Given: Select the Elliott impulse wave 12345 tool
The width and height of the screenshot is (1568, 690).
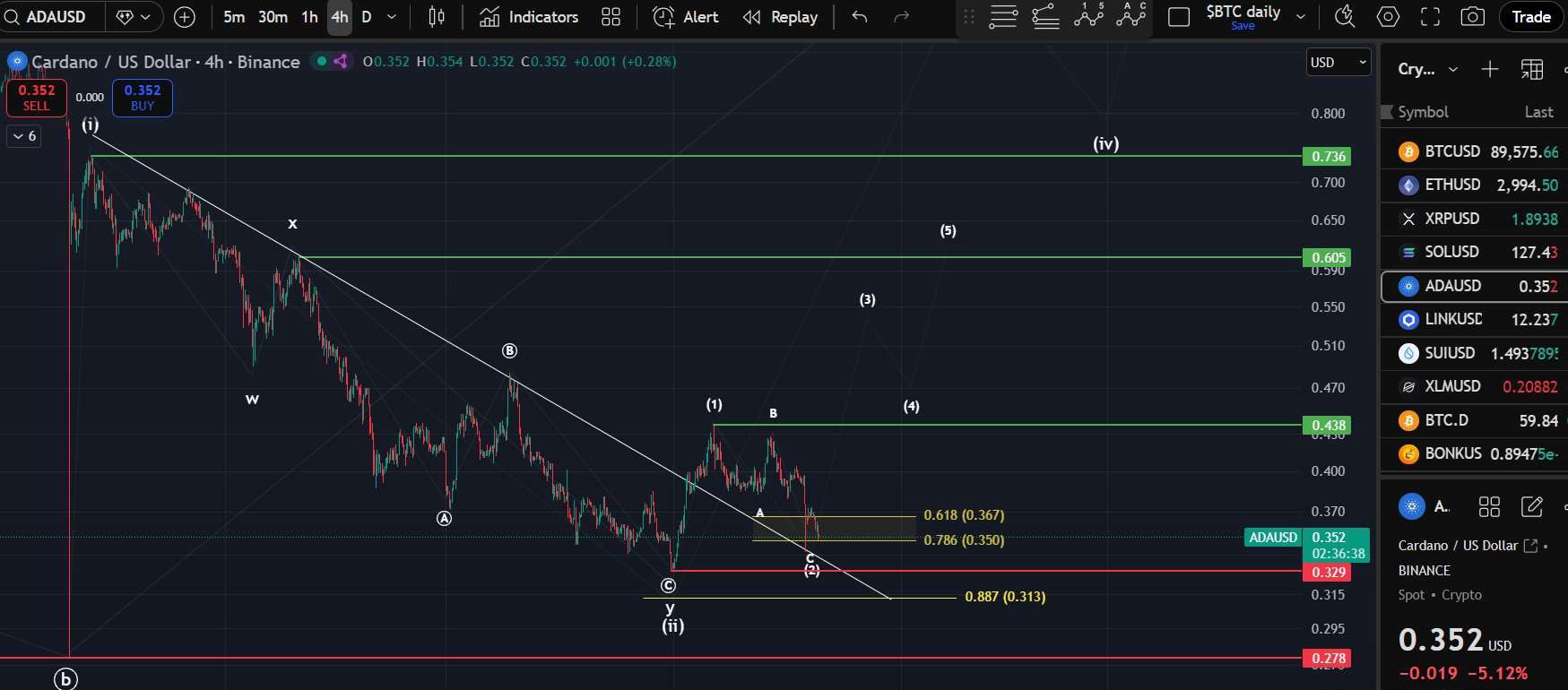Looking at the screenshot, I should click(x=1089, y=15).
